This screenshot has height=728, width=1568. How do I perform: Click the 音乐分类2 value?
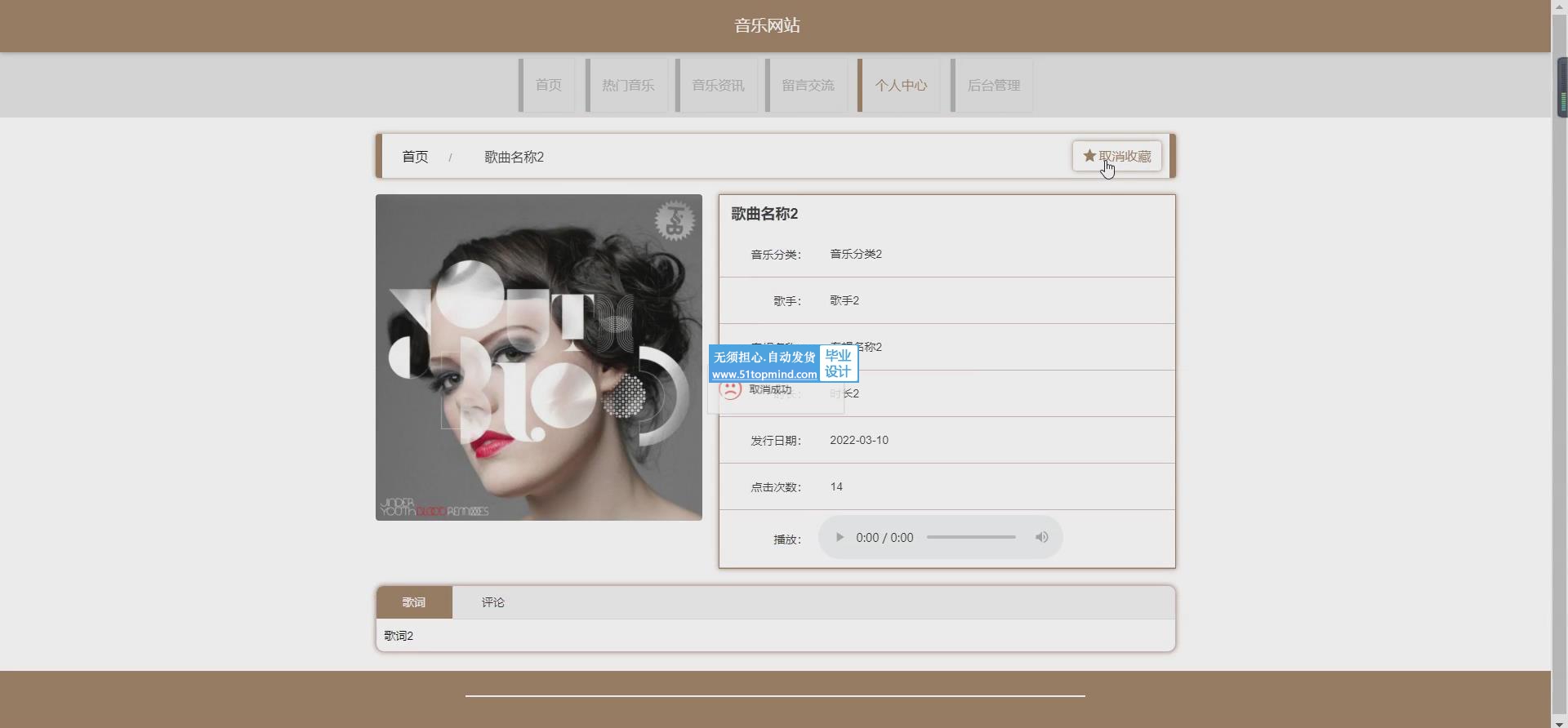tap(856, 254)
